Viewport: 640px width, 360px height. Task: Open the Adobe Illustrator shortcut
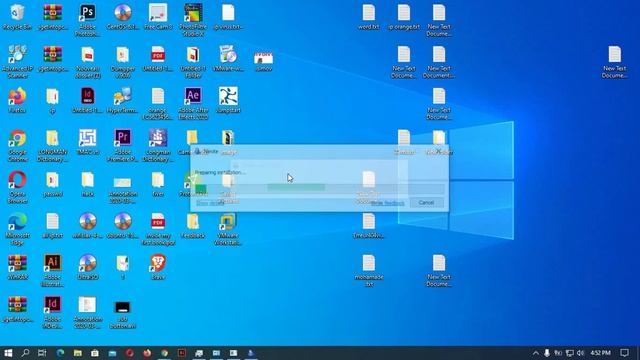[x=52, y=270]
